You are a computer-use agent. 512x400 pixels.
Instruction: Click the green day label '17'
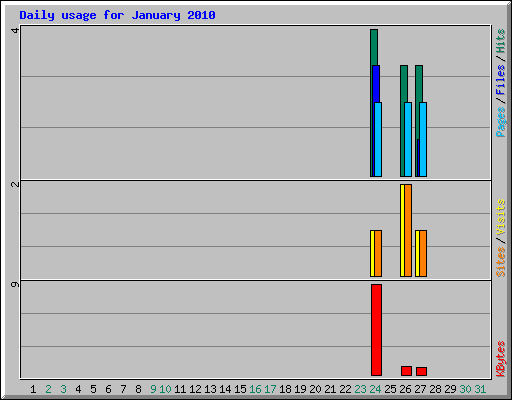270,389
